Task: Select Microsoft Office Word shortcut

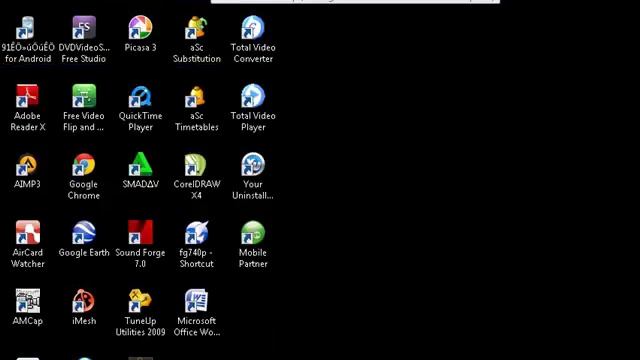Action: coord(196,301)
